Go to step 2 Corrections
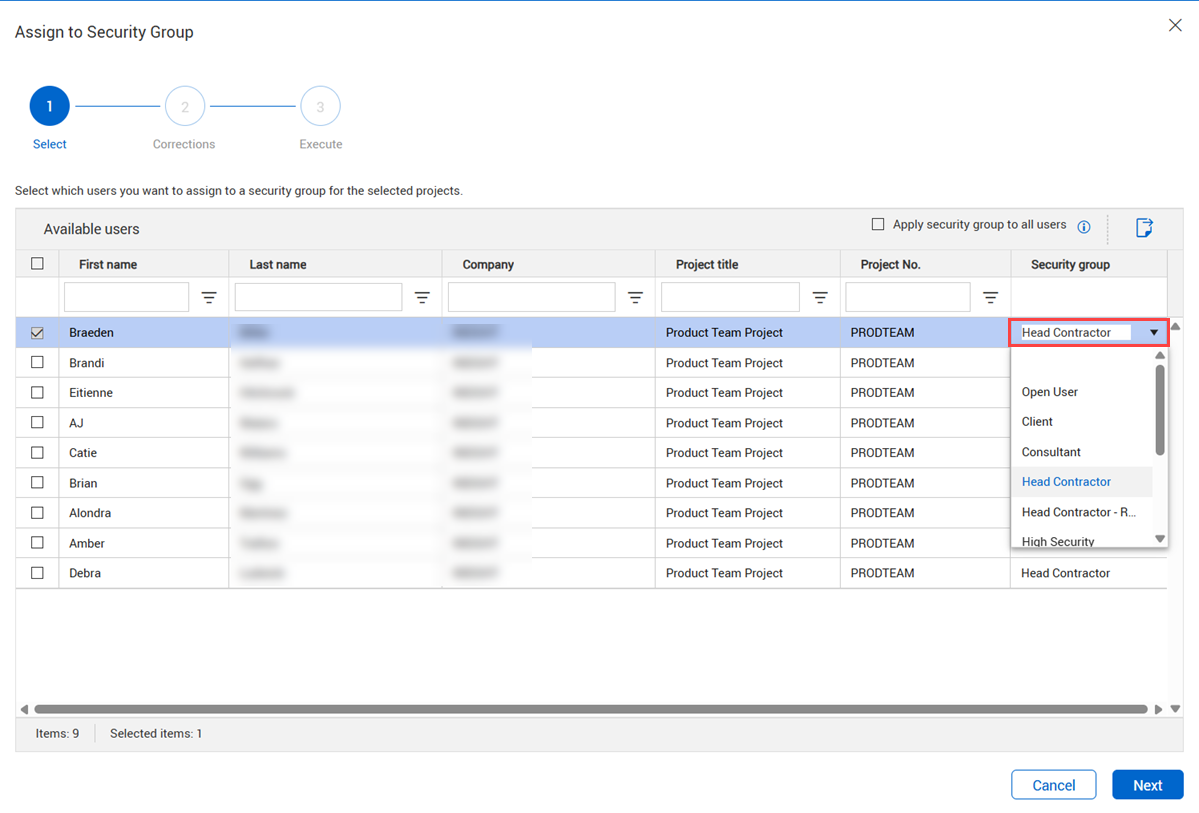This screenshot has height=813, width=1199. coord(185,107)
